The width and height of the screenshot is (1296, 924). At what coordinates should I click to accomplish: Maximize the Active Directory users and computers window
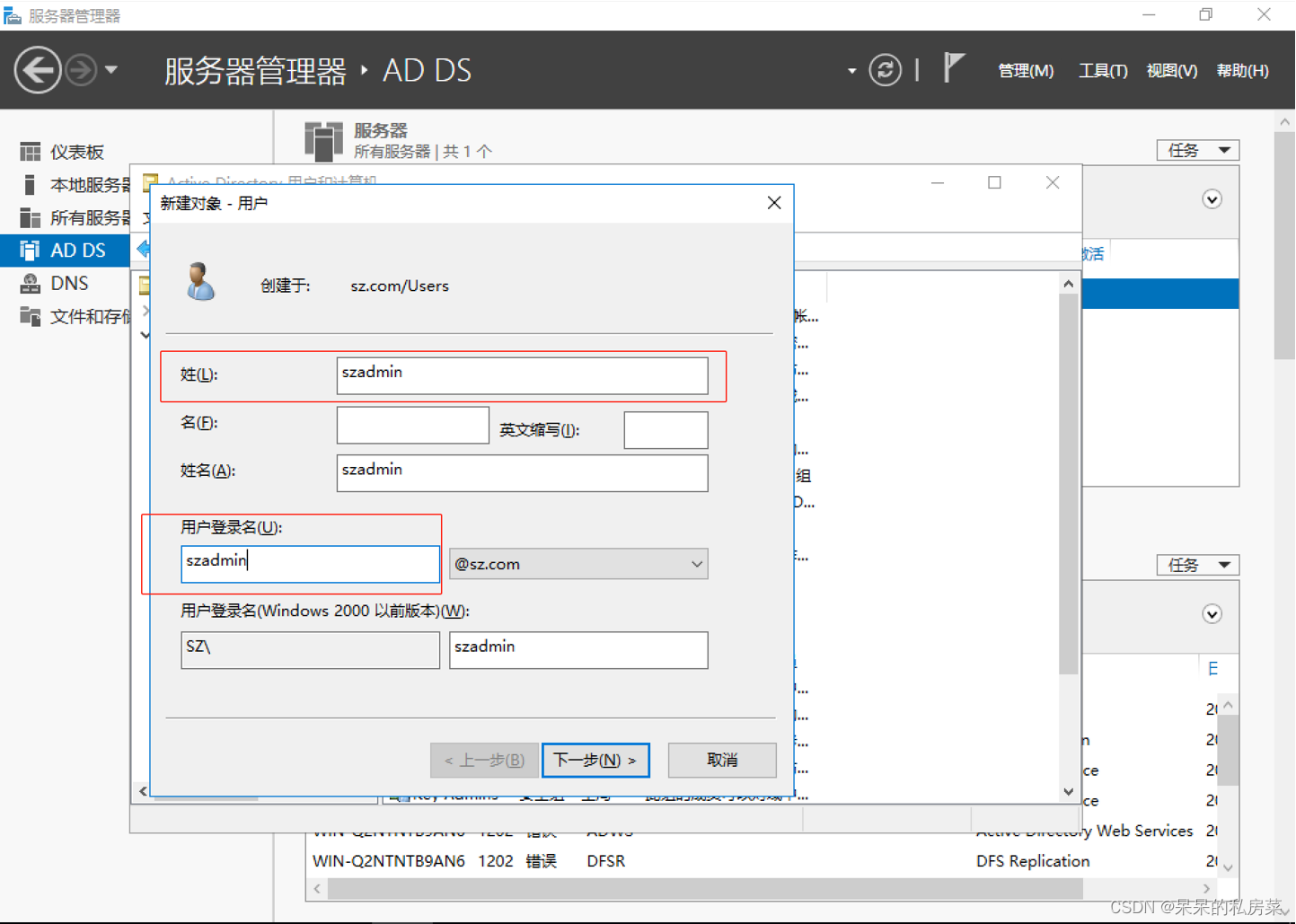(x=994, y=182)
